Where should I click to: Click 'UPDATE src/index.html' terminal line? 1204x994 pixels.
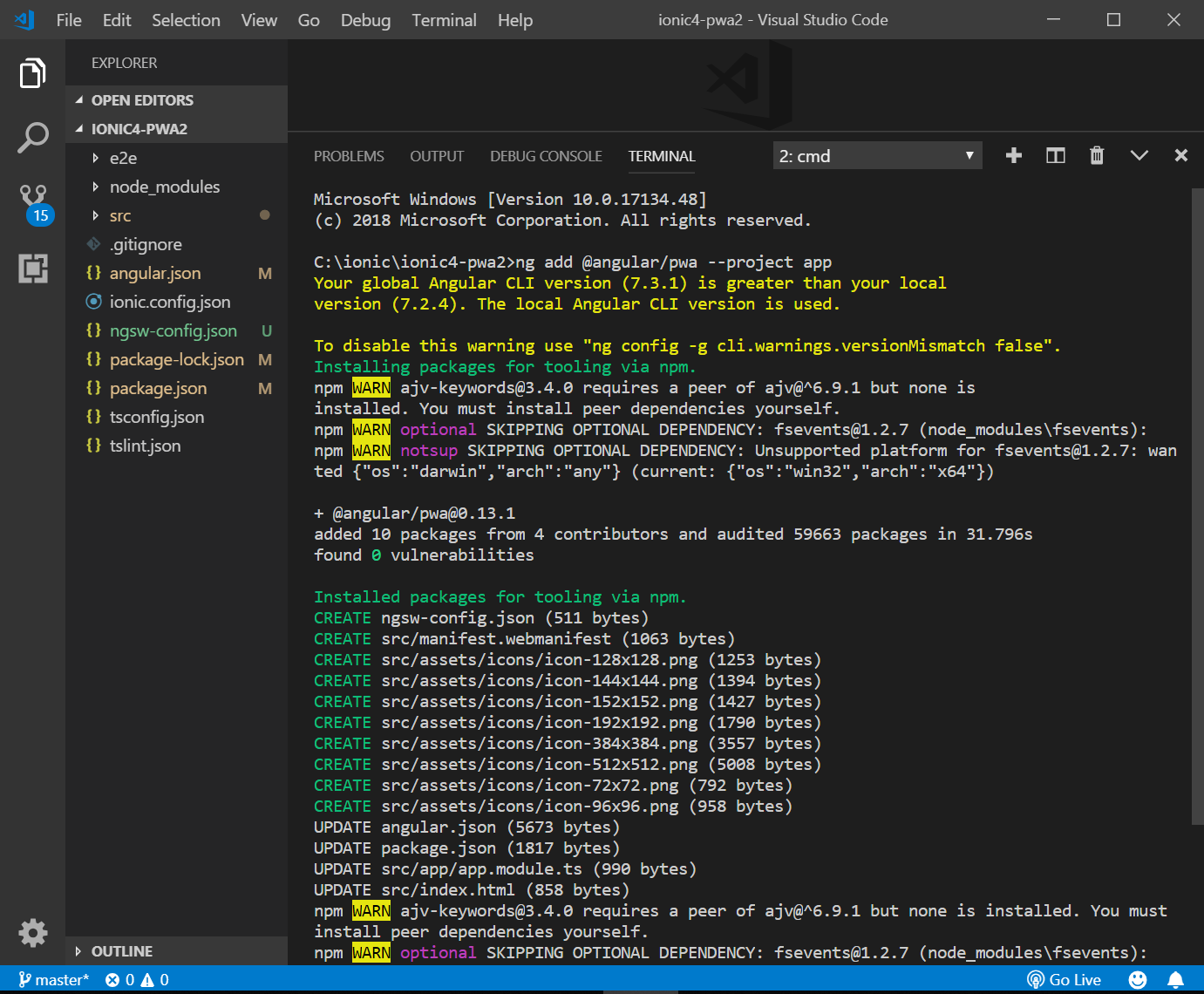472,890
